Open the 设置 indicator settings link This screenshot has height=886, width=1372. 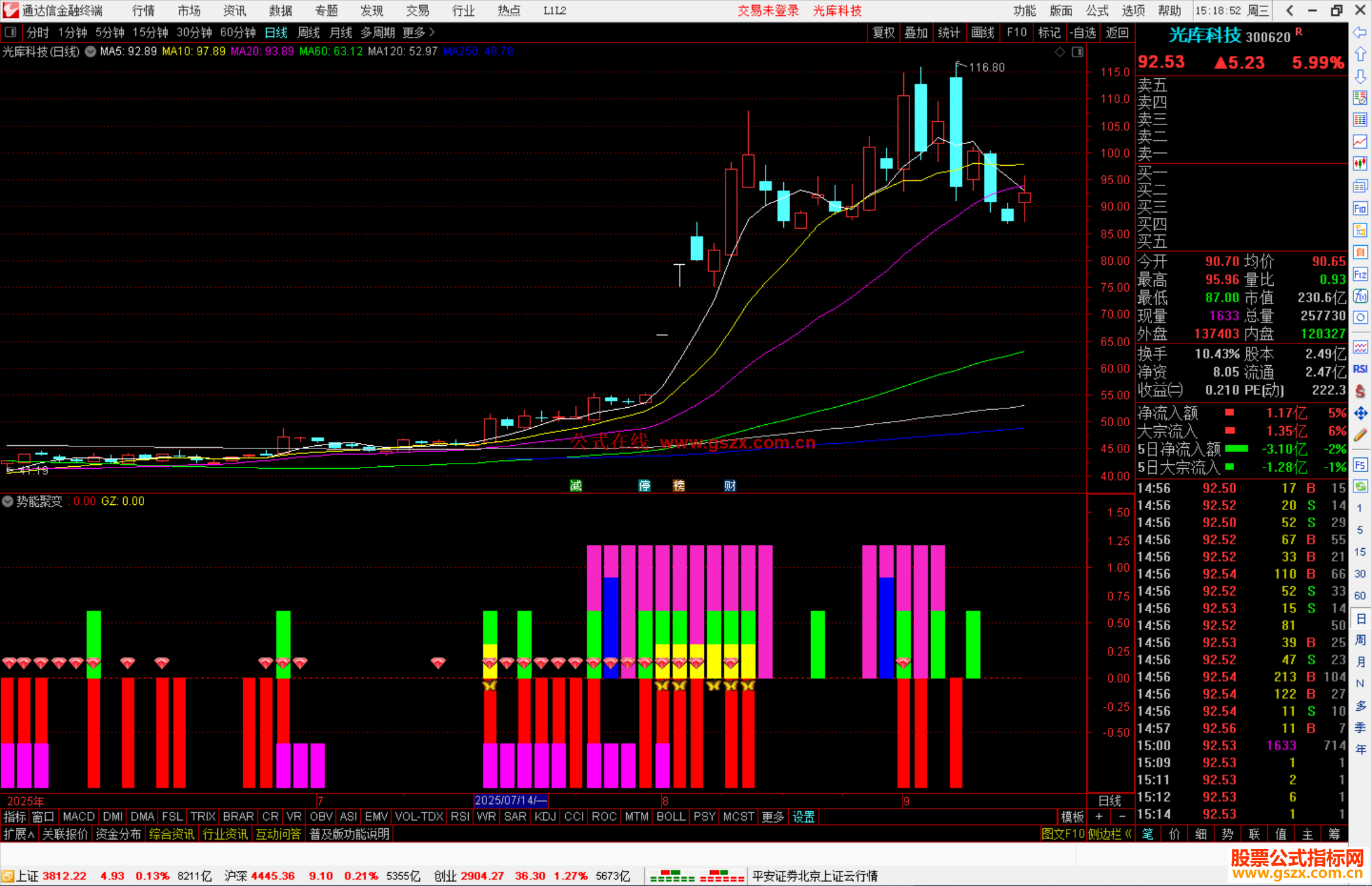pos(804,817)
